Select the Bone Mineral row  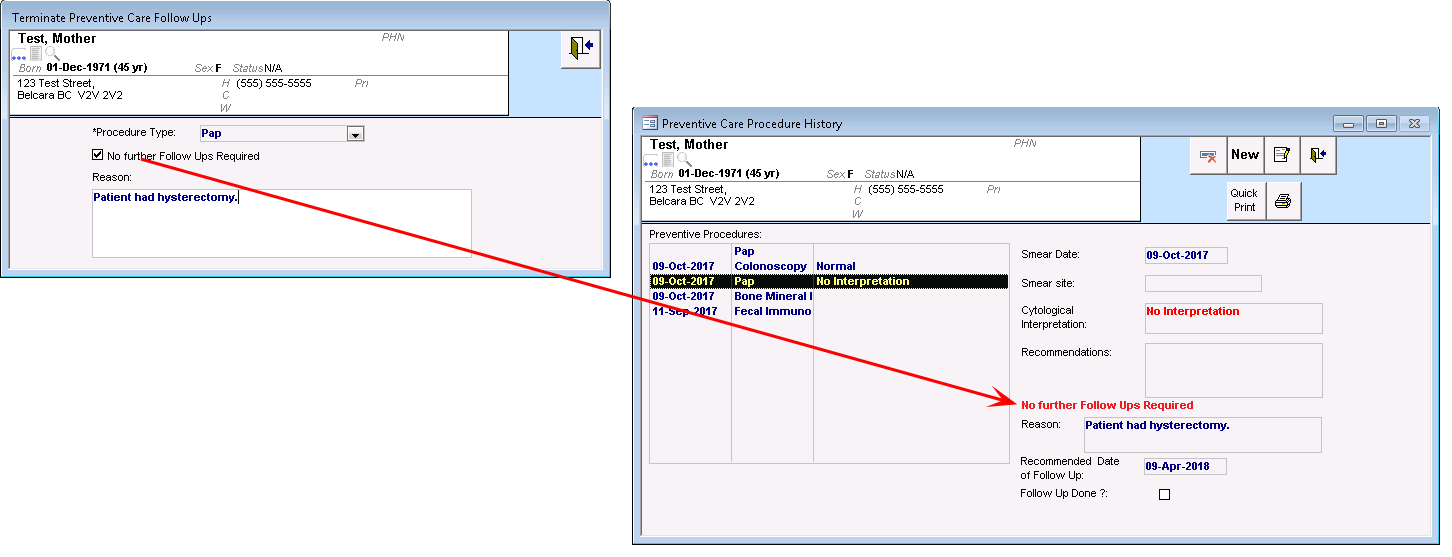click(x=829, y=297)
